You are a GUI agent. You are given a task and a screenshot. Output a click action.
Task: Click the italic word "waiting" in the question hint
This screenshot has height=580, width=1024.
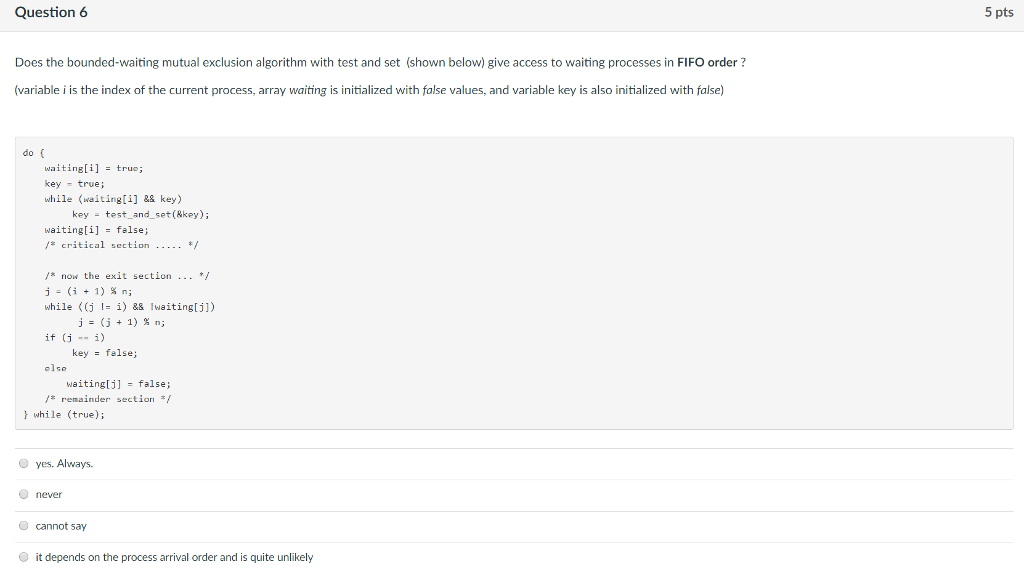(x=308, y=90)
